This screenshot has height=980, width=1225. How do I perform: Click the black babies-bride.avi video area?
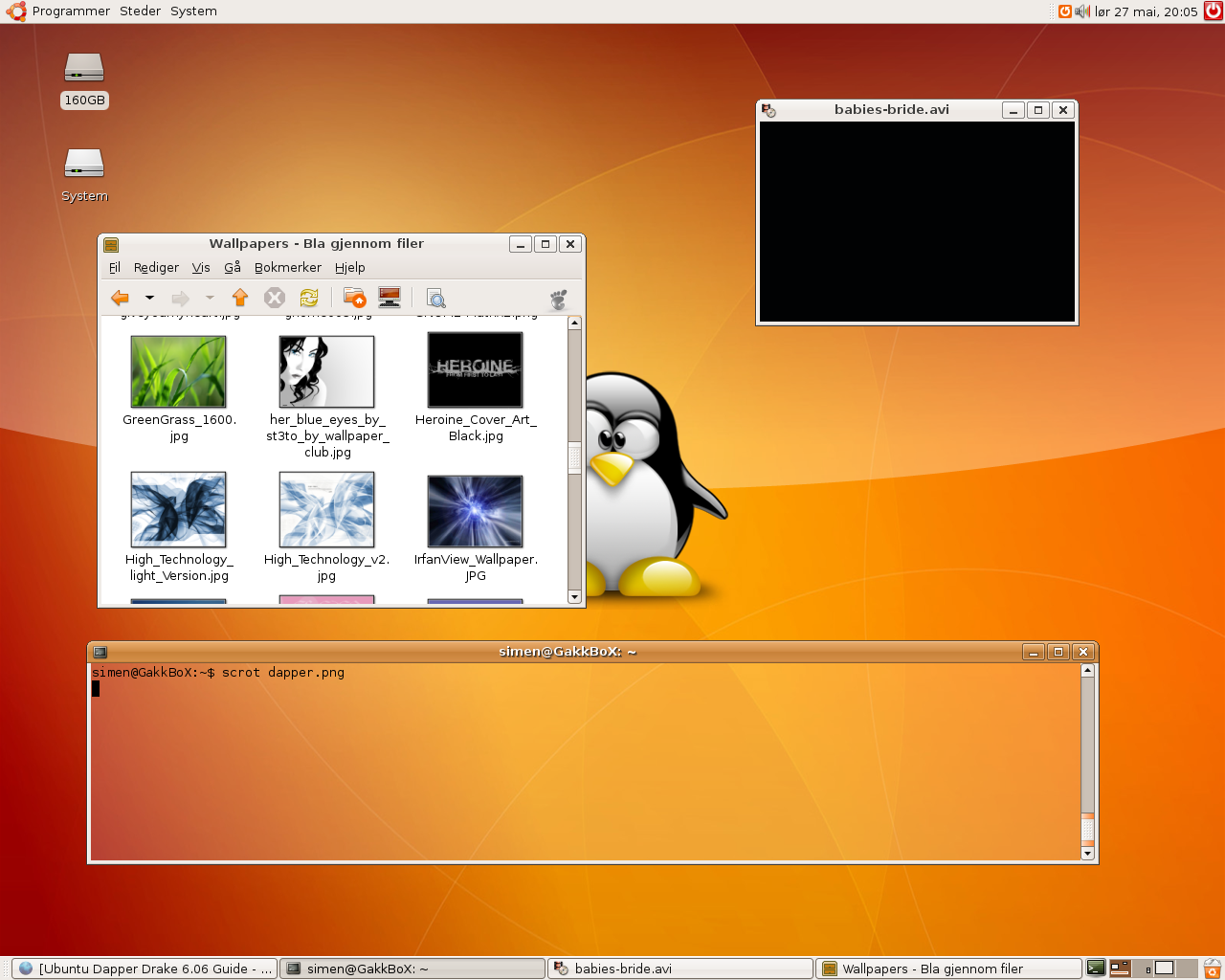(917, 222)
